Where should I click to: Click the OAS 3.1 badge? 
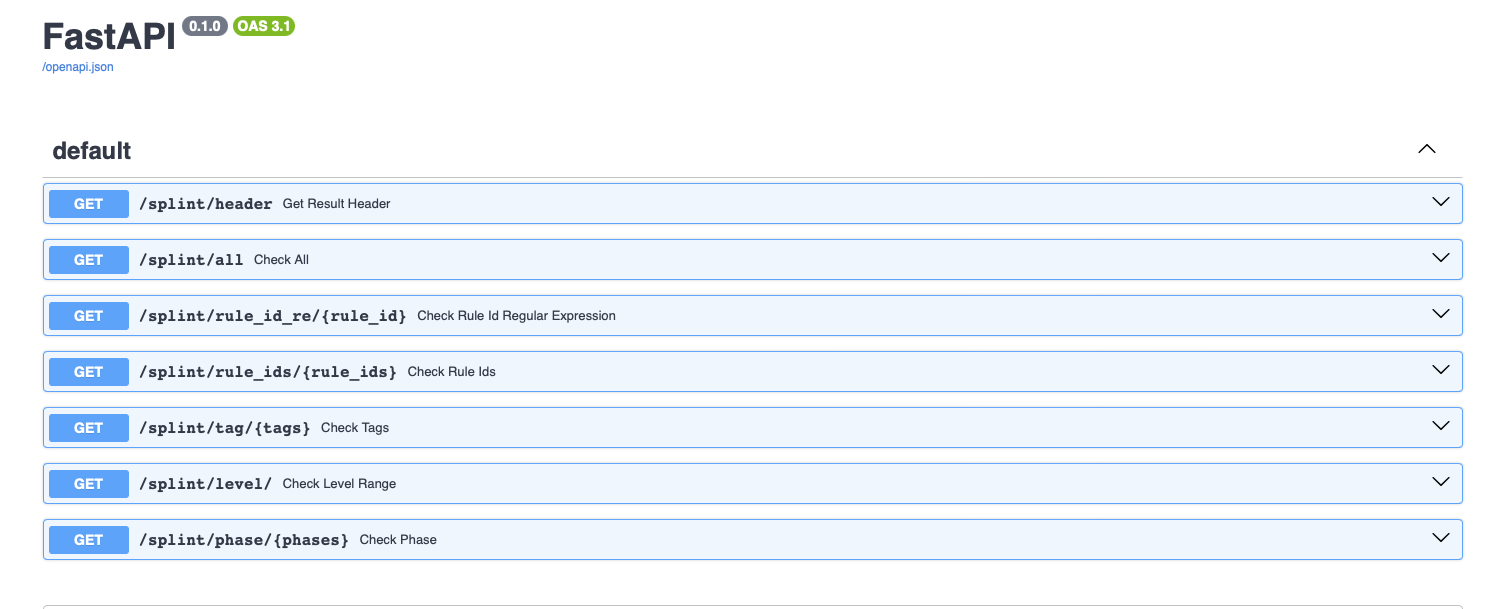(x=264, y=26)
